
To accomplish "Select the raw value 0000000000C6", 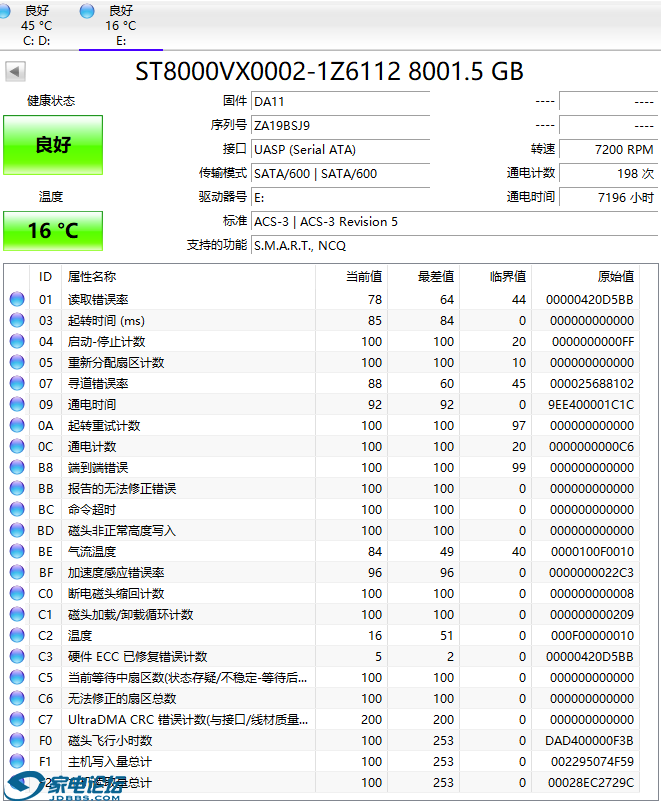I will 591,447.
